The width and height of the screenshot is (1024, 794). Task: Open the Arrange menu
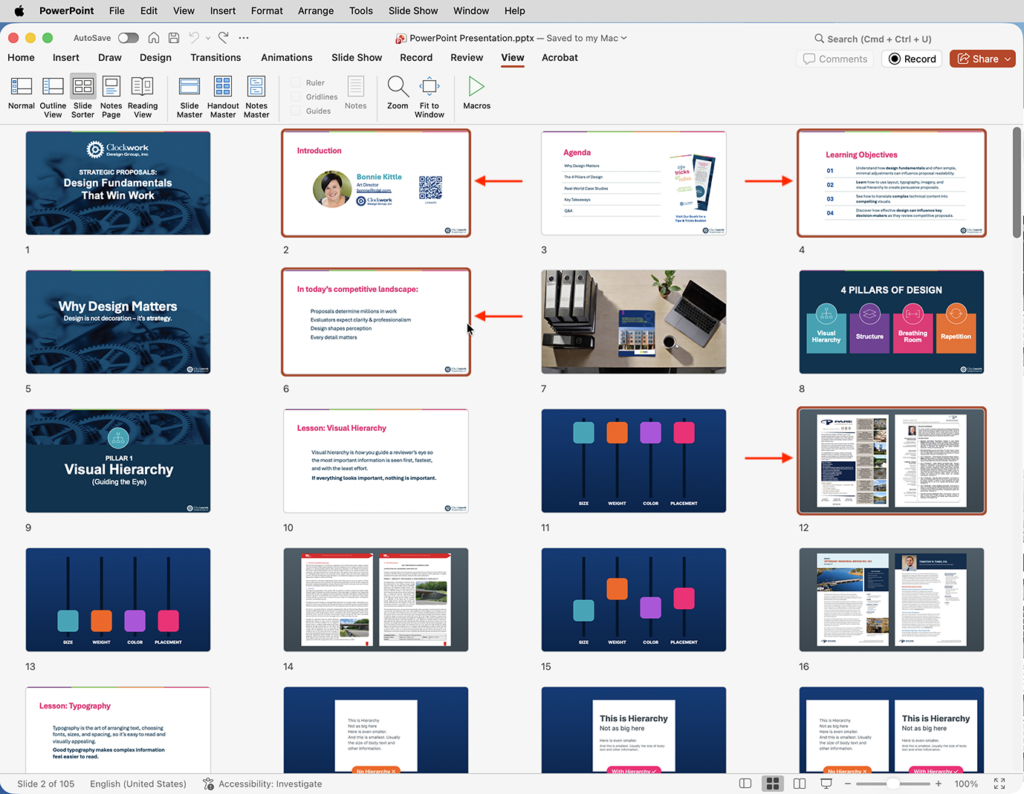point(315,10)
